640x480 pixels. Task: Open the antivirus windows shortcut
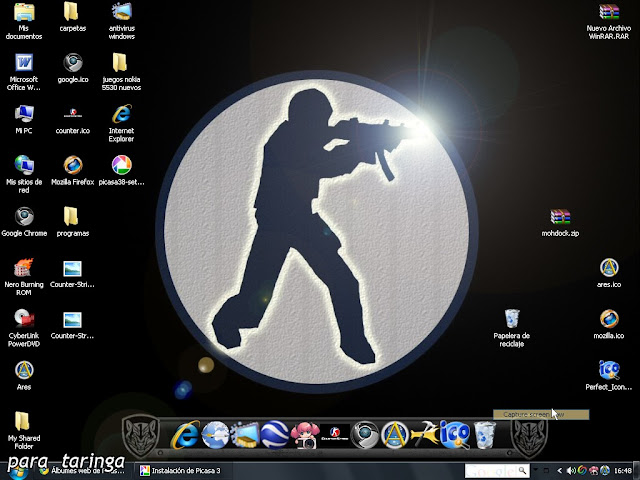122,20
